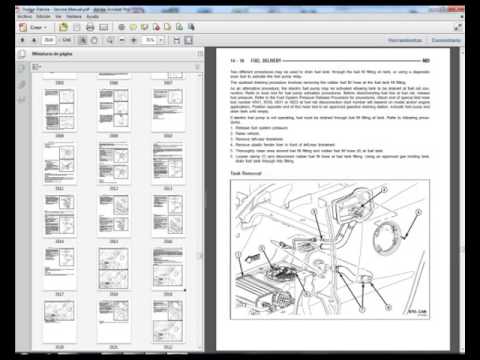Click the gear preferences toolbar icon

122,27
